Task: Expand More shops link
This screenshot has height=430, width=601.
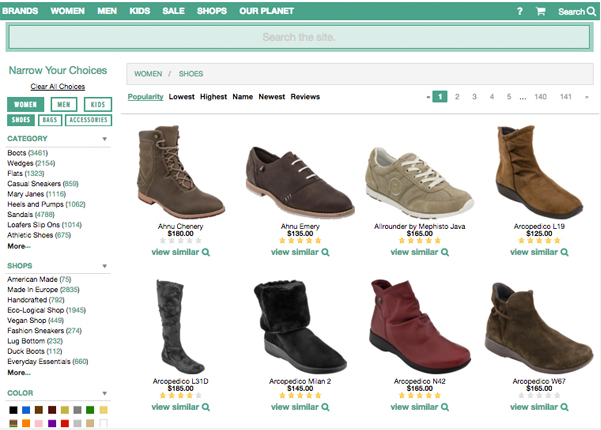Action: point(19,373)
